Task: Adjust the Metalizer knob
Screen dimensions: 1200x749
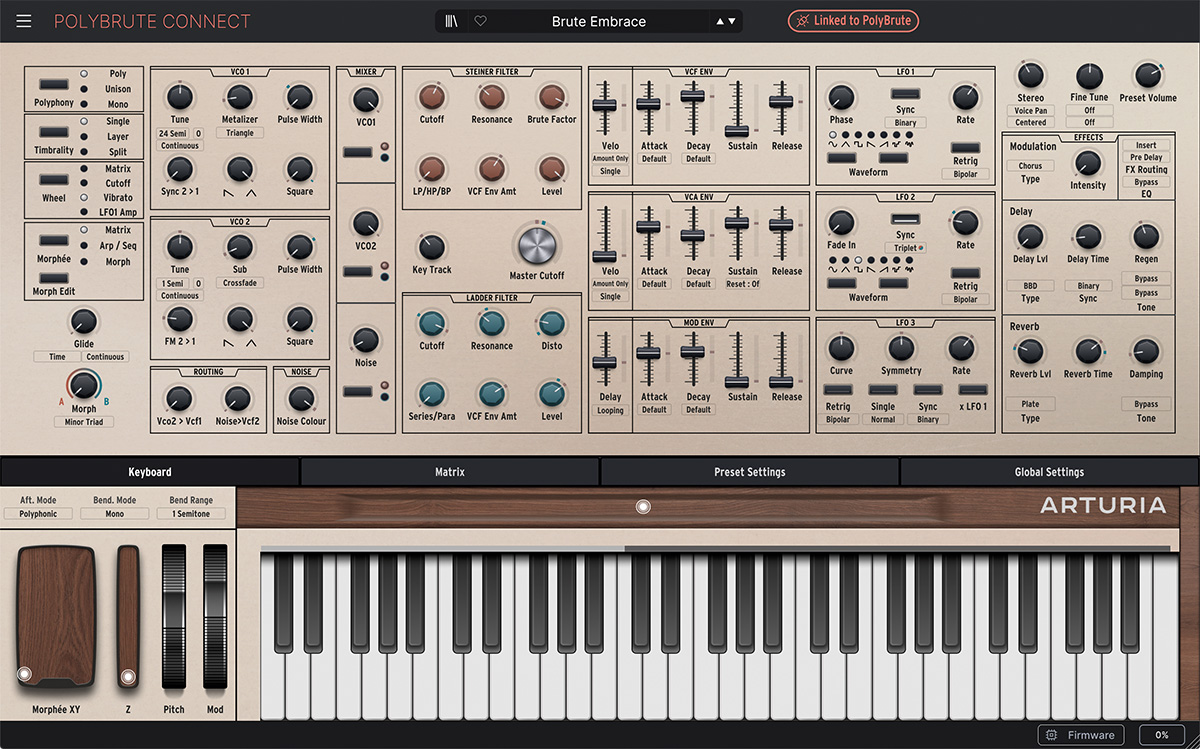Action: (239, 97)
